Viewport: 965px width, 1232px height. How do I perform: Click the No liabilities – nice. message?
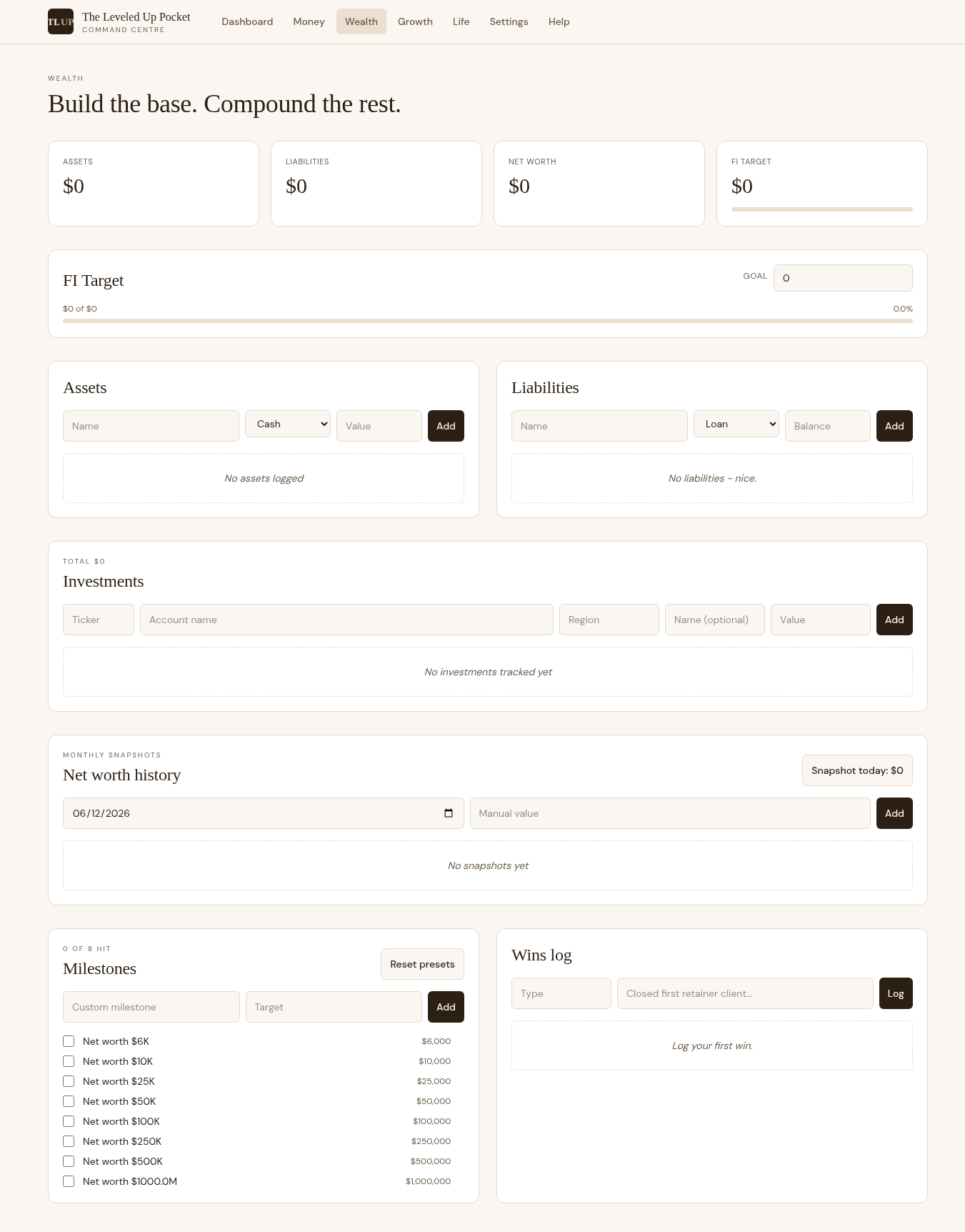712,478
